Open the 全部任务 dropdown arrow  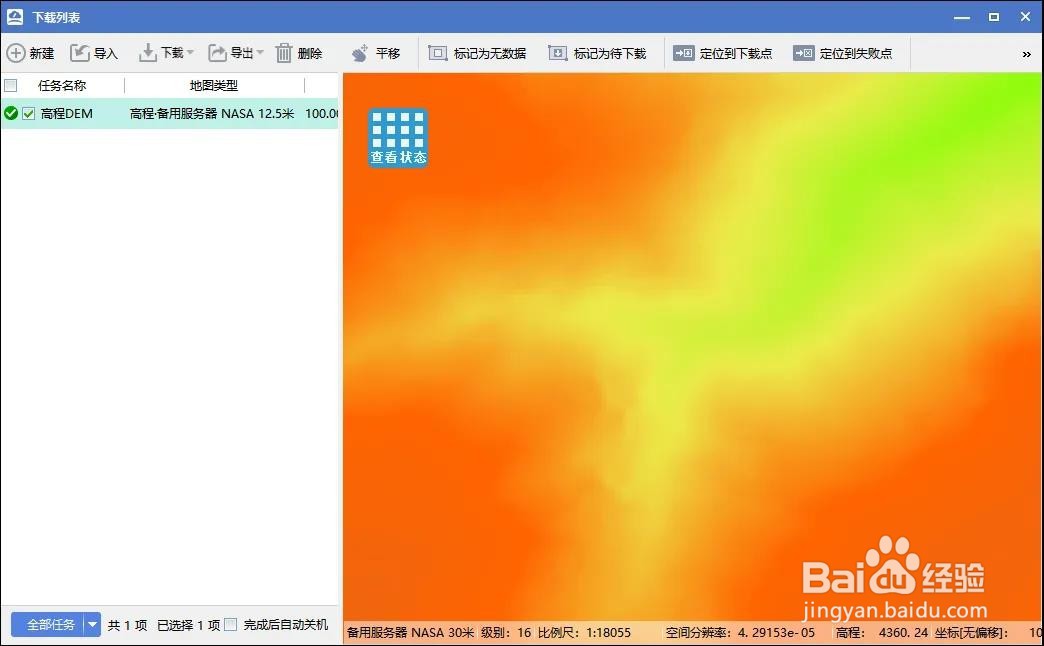pos(93,625)
